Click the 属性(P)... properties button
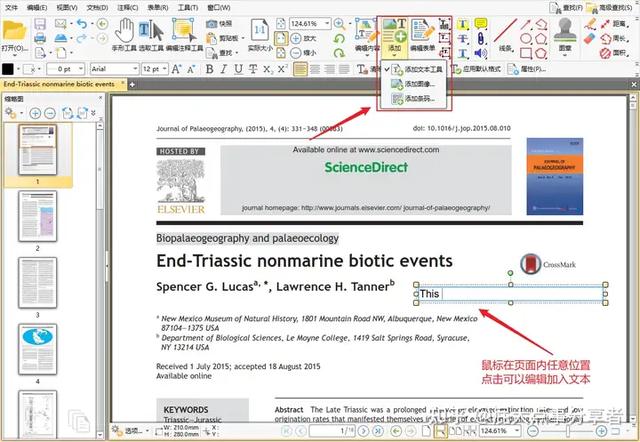This screenshot has height=442, width=640. click(527, 69)
